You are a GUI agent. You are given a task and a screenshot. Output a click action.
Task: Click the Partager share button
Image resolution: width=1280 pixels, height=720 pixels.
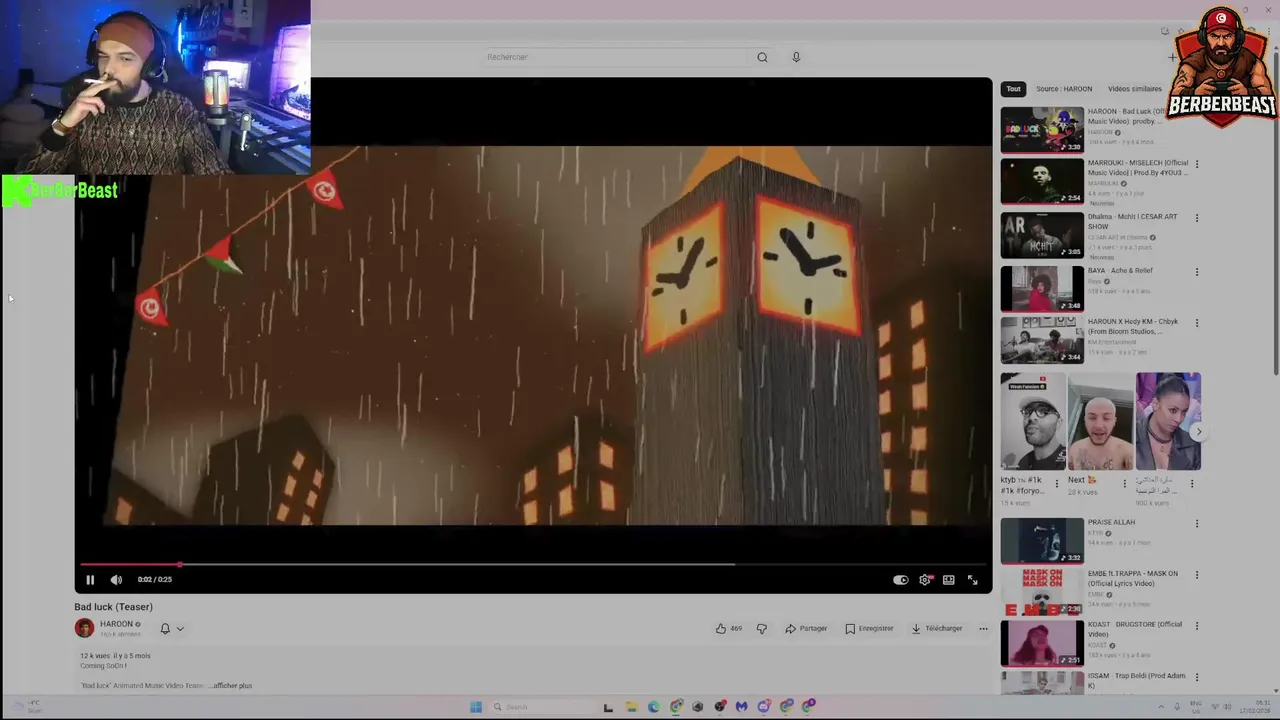point(806,629)
